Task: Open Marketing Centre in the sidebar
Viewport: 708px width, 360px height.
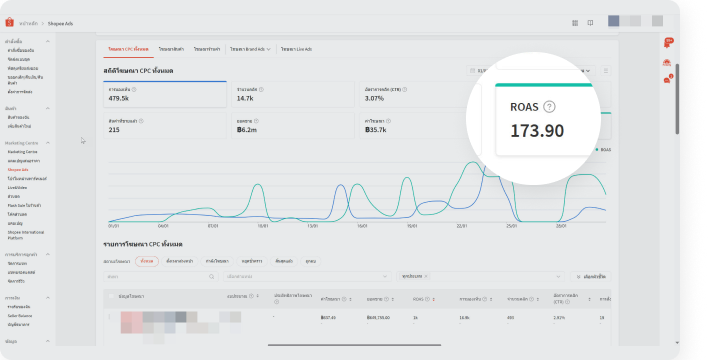Action: [x=23, y=152]
